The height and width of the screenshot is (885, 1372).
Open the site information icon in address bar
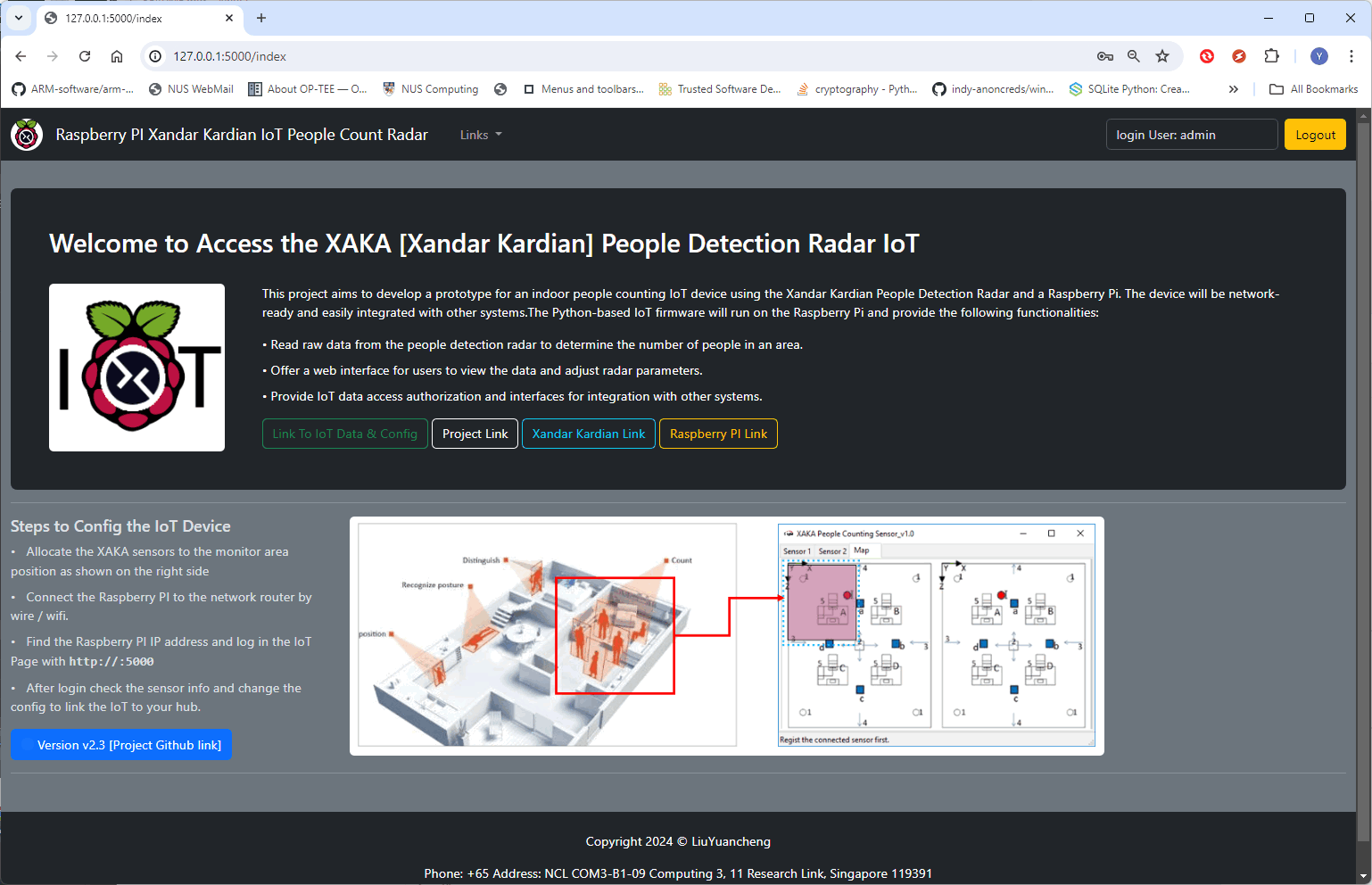tap(155, 56)
